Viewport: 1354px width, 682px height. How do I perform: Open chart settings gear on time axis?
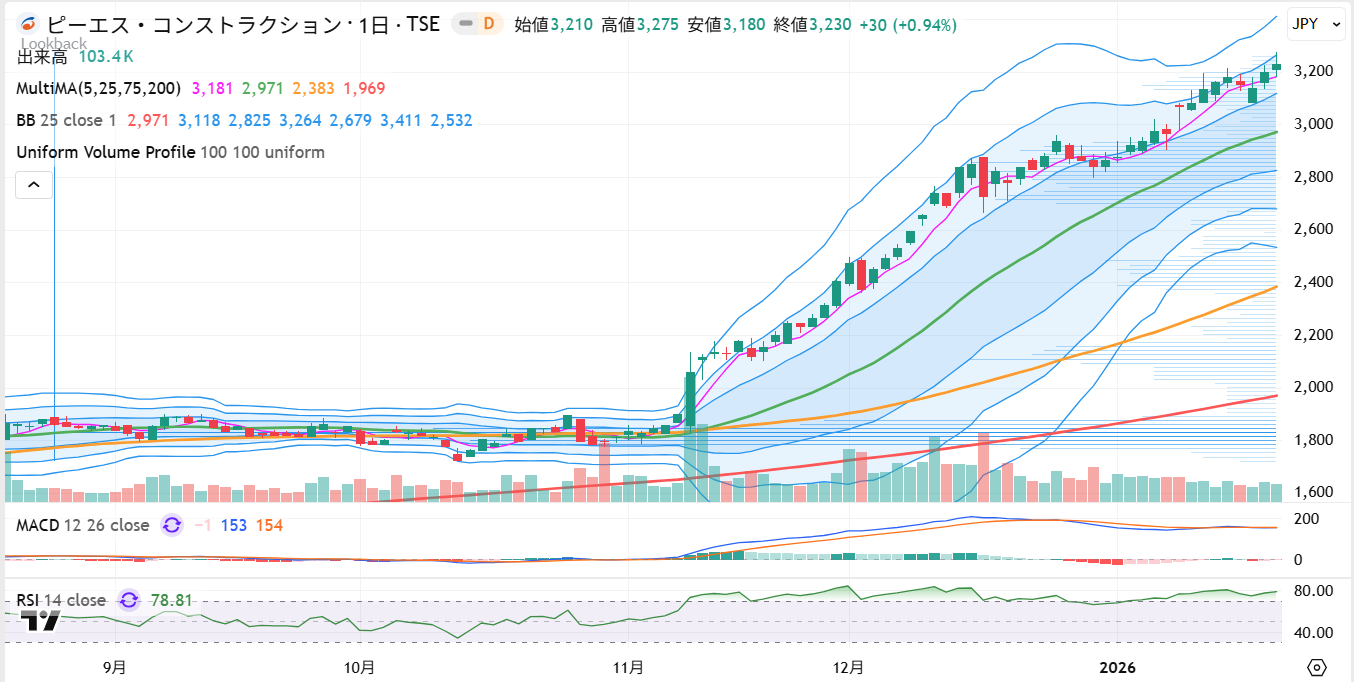(1316, 667)
